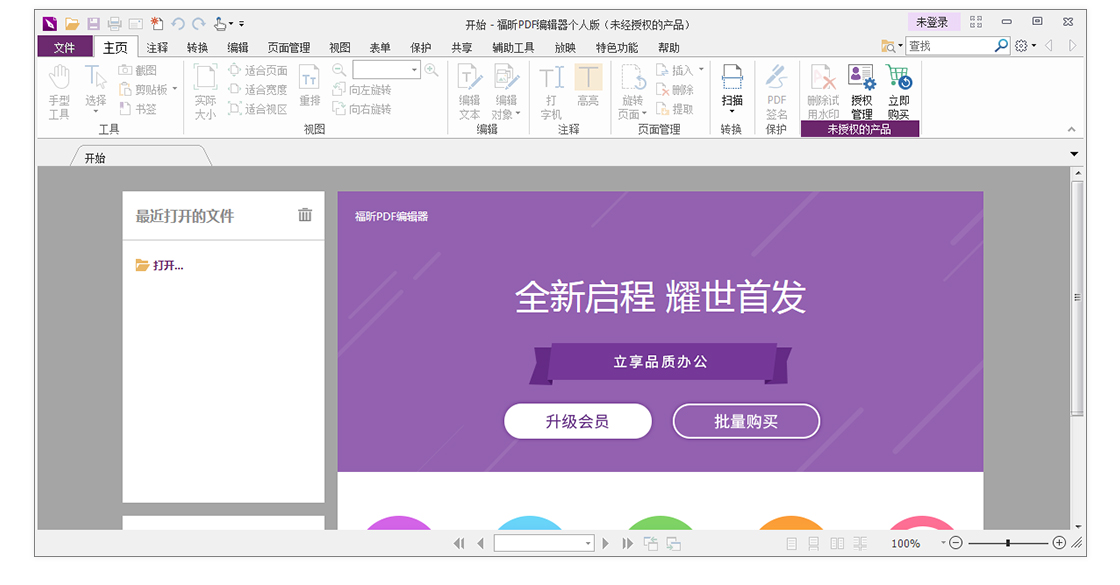Click the print icon in quick access toolbar
The image size is (1120, 585).
[x=114, y=24]
